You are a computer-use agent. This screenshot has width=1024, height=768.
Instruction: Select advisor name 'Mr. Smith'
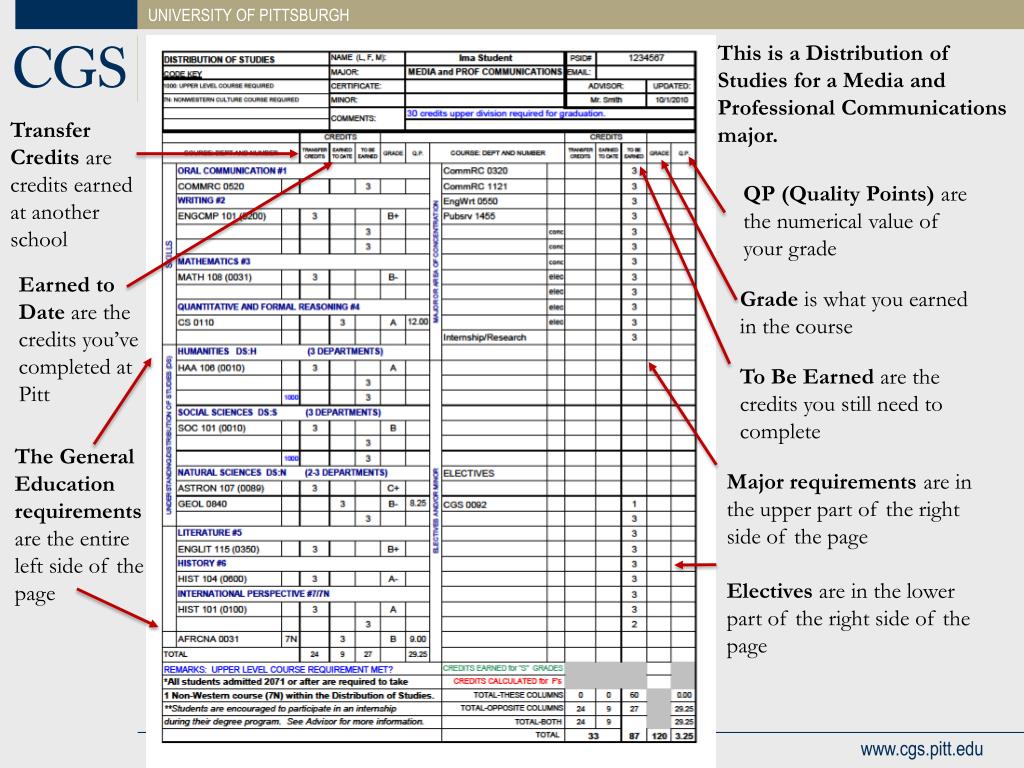tap(606, 100)
